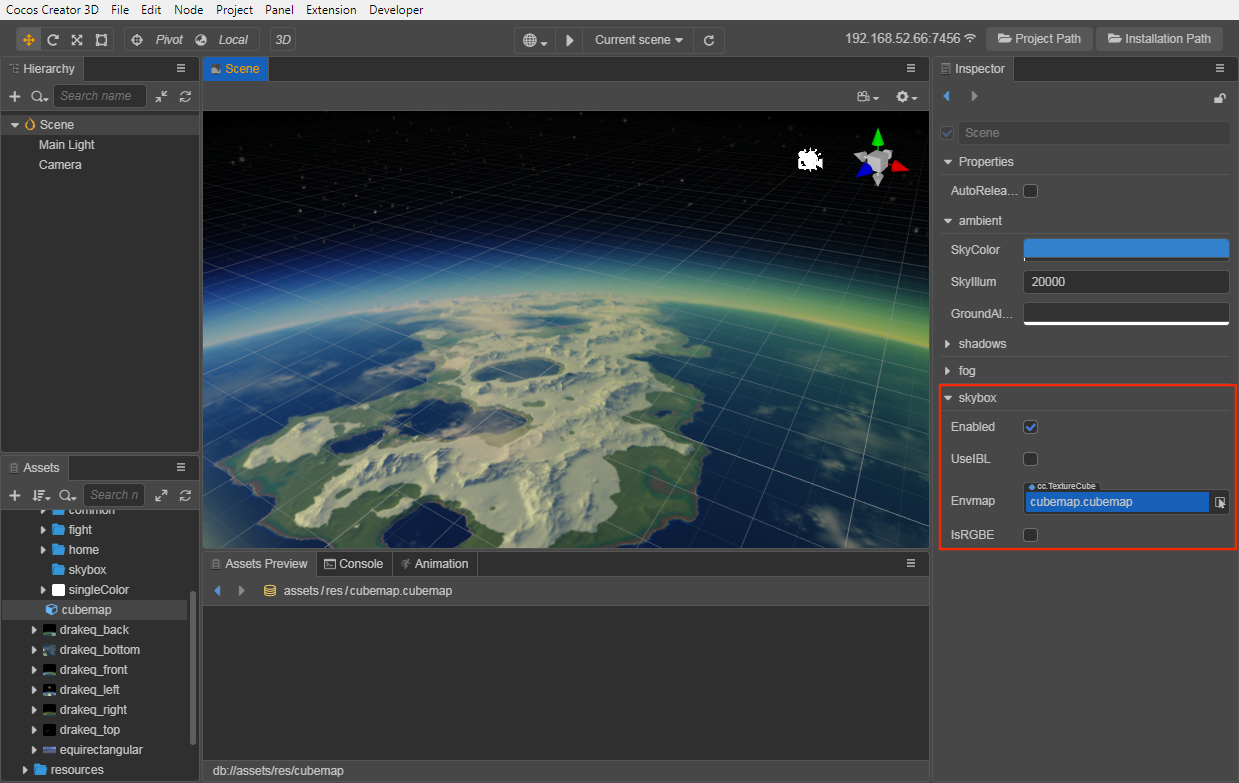
Task: Open the Scene panel menu
Action: [x=911, y=68]
